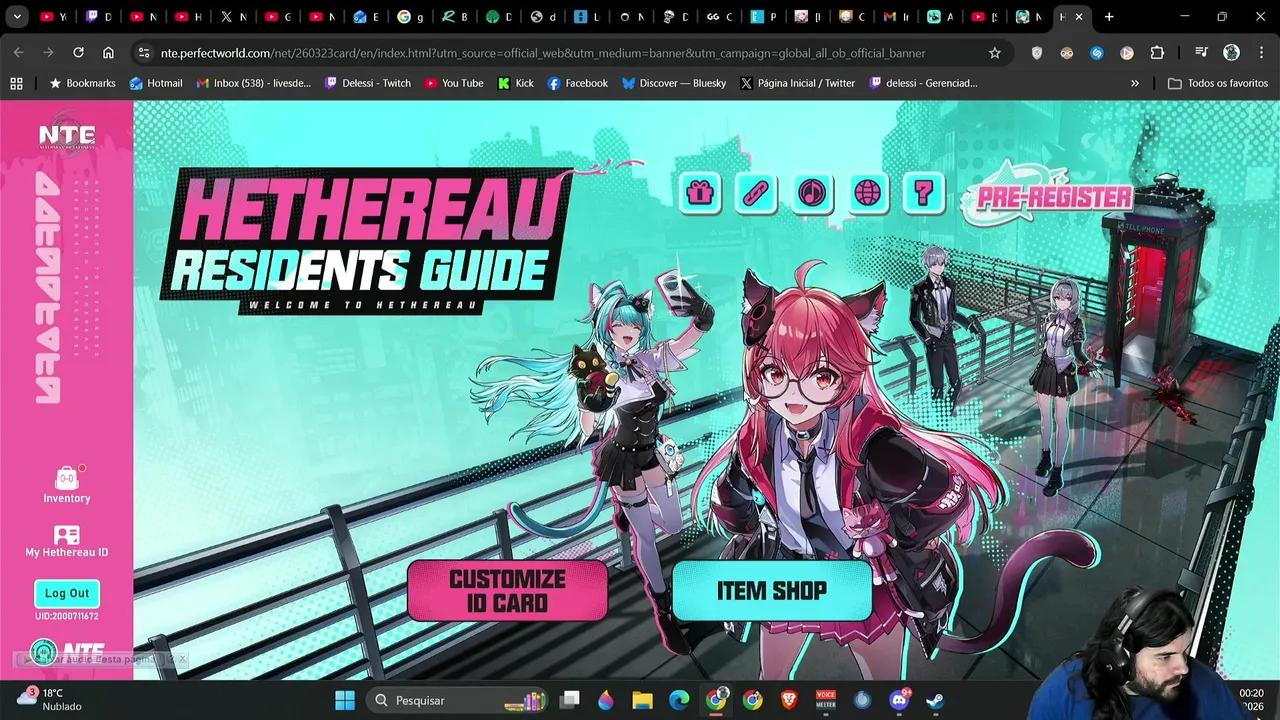Open Steam from the taskbar

coord(936,700)
